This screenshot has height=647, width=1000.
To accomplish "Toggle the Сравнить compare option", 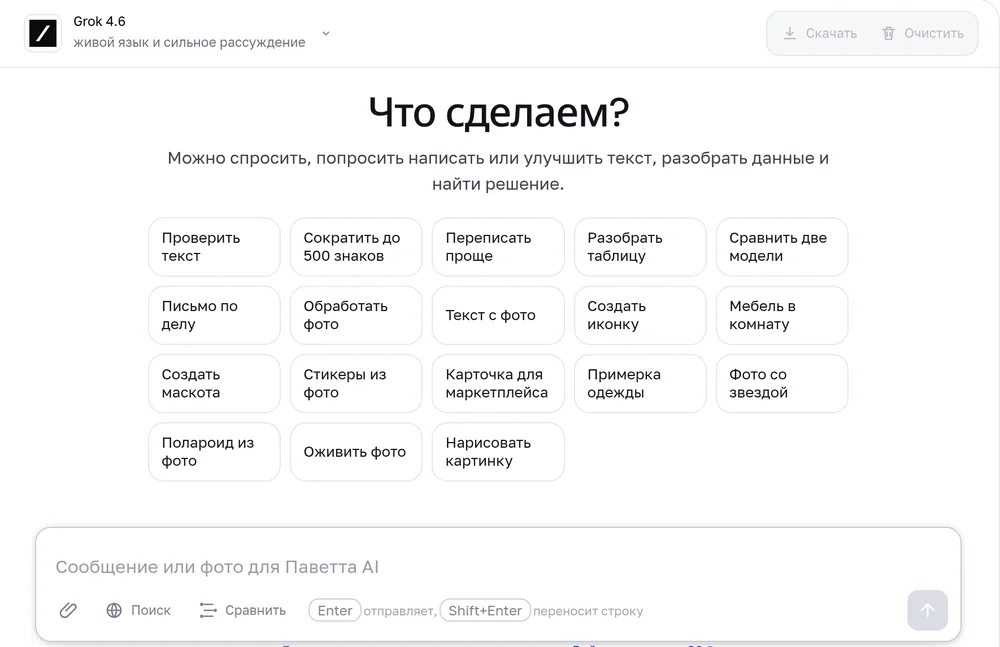I will pos(242,611).
